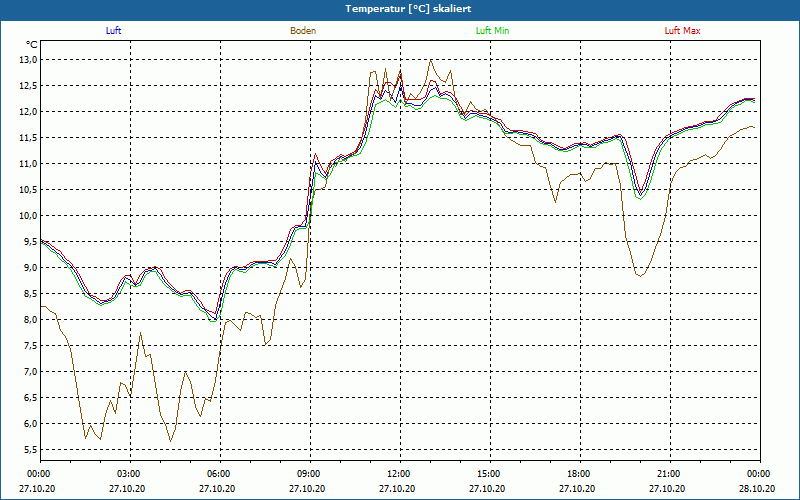Click the 9,0 y-axis value
The width and height of the screenshot is (800, 500).
click(31, 268)
